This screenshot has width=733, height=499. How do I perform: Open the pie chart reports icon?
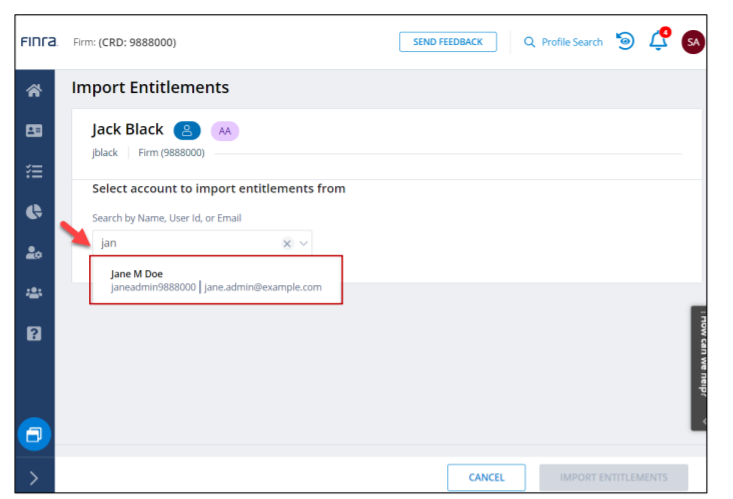tap(34, 212)
